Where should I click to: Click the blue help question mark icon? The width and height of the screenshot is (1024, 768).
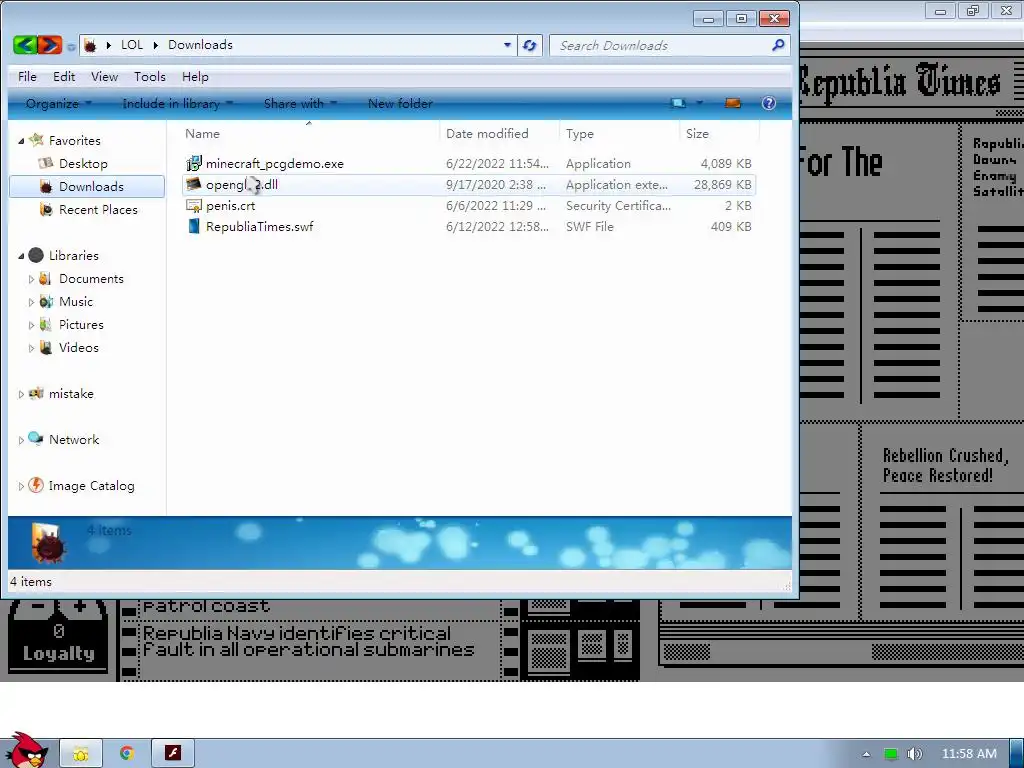[x=769, y=103]
